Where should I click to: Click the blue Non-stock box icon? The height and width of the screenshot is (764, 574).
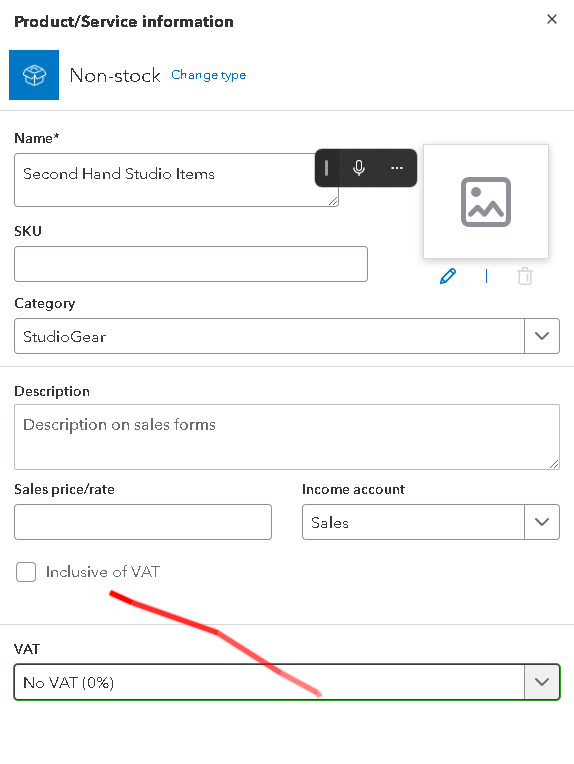[34, 75]
